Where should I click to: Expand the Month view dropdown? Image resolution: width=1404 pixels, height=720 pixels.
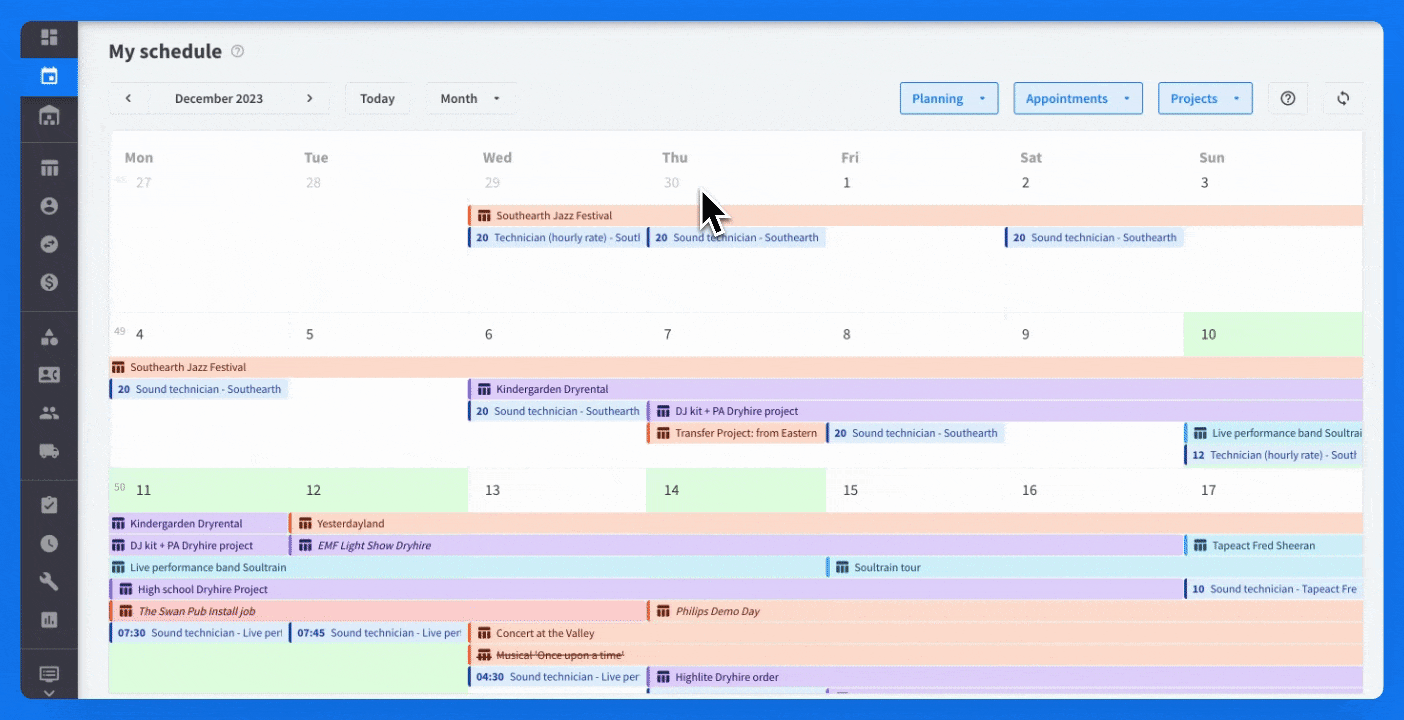(471, 98)
